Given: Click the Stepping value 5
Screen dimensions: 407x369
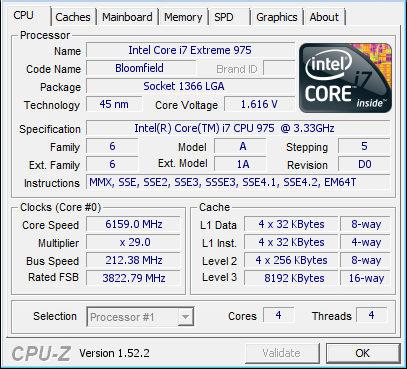Looking at the screenshot, I should pyautogui.click(x=364, y=146).
